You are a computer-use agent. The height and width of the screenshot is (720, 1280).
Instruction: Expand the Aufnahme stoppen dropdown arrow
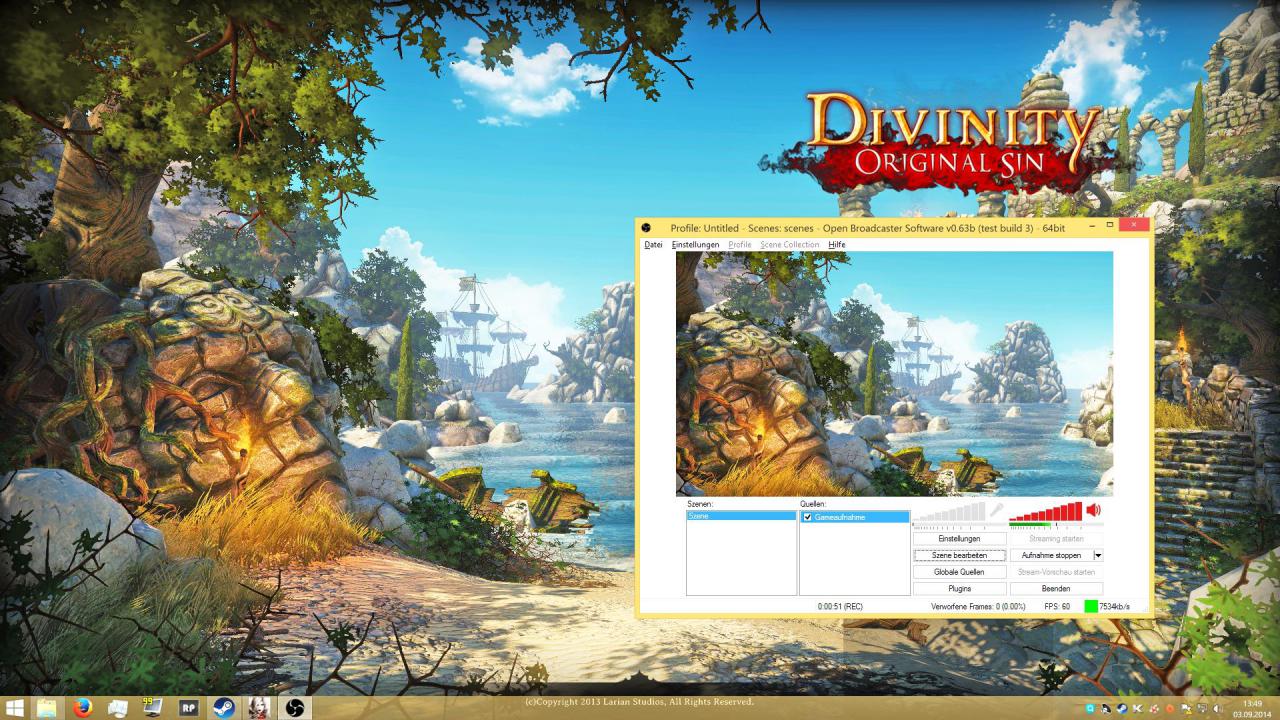1098,555
